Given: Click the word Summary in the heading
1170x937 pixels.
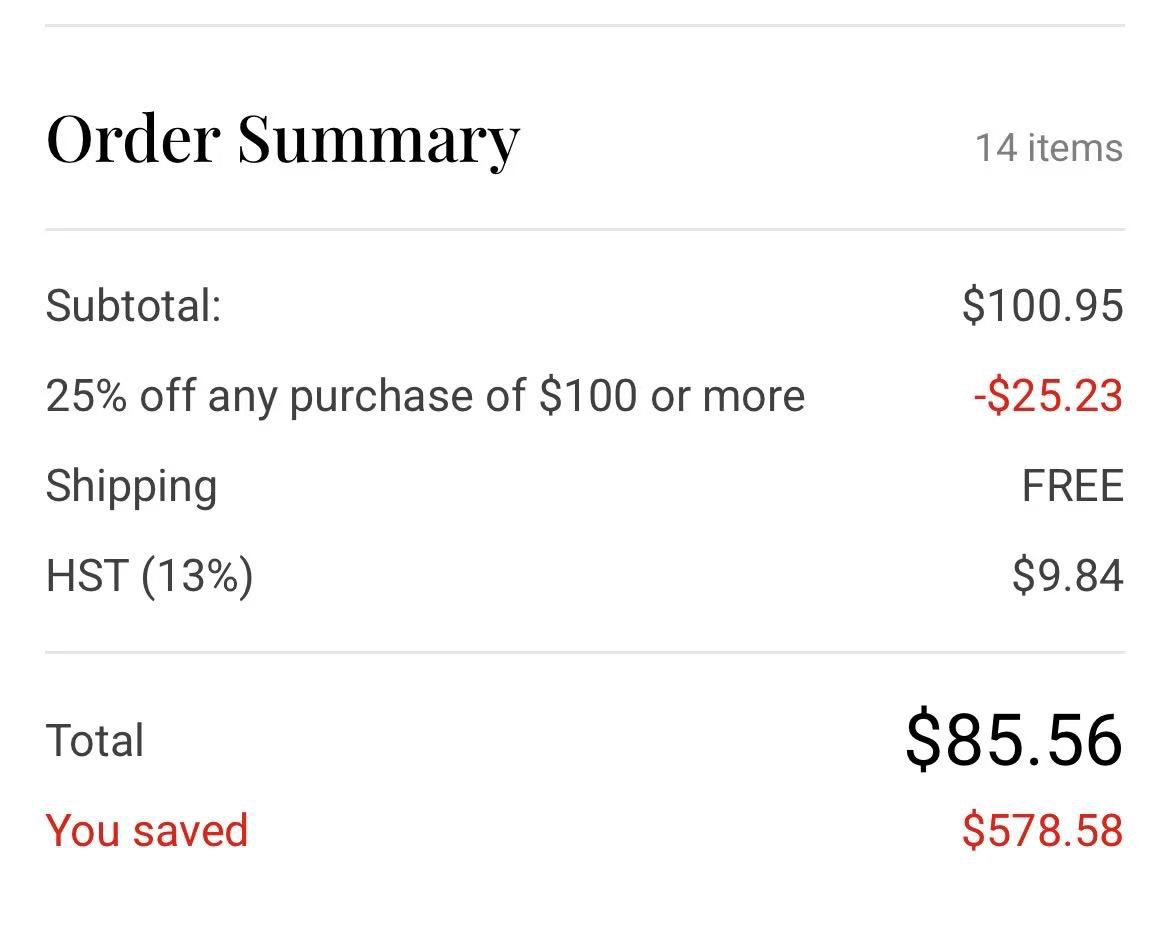Looking at the screenshot, I should pyautogui.click(x=378, y=138).
